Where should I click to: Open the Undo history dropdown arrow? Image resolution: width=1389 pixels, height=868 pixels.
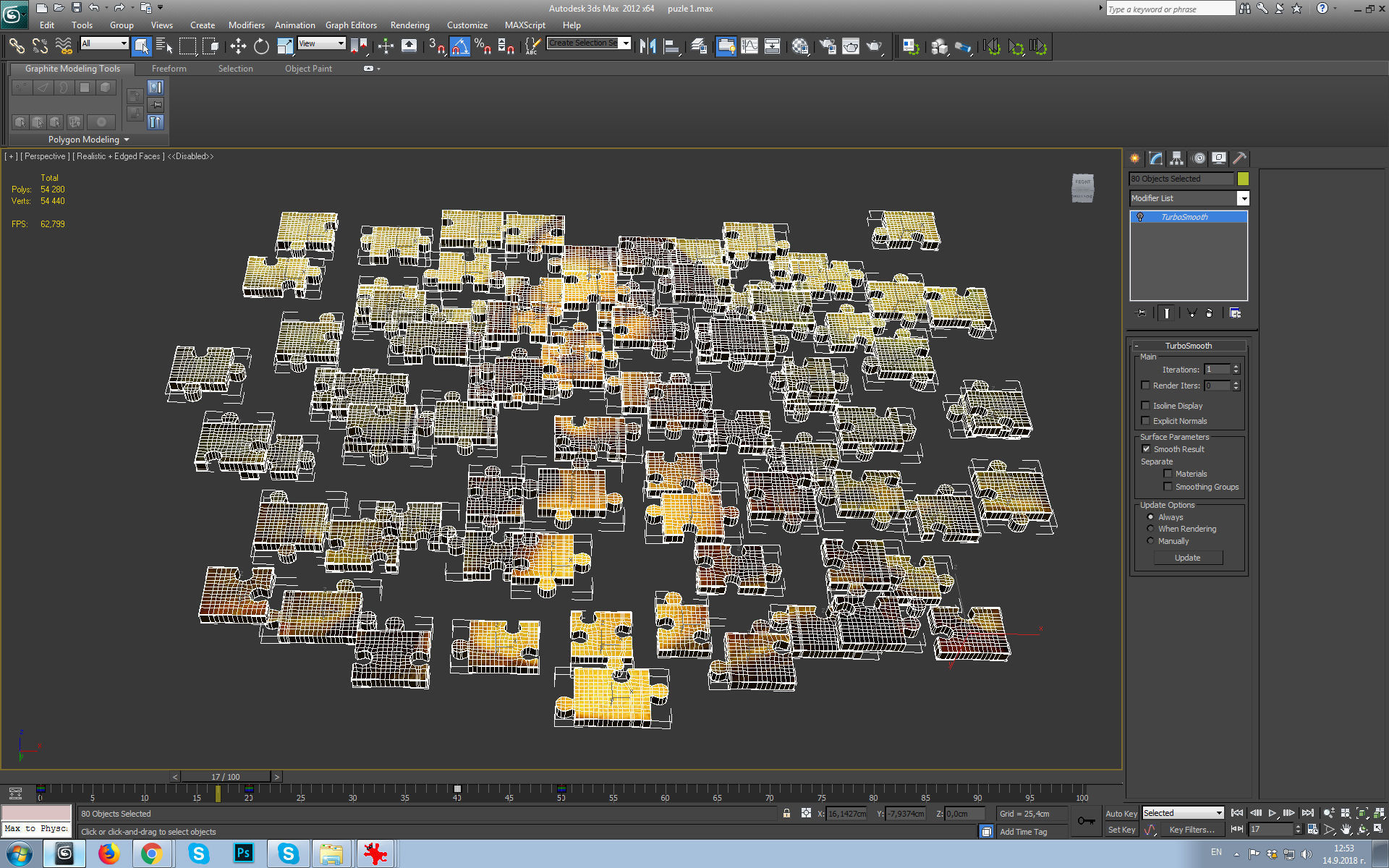tap(106, 8)
